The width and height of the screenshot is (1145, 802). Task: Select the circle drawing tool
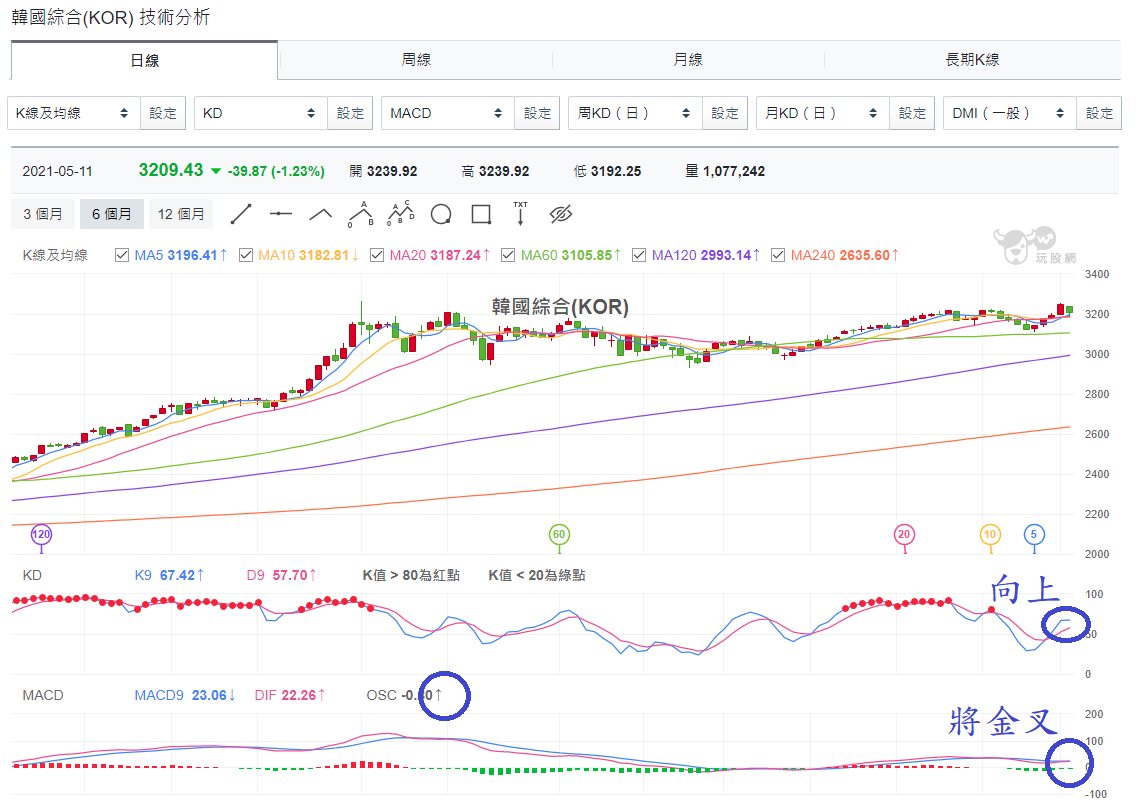(x=441, y=214)
